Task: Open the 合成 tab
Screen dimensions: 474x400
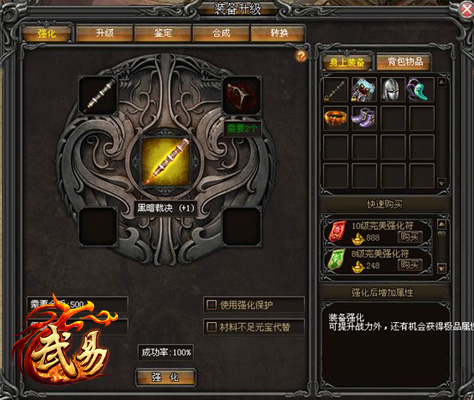Action: (x=221, y=33)
